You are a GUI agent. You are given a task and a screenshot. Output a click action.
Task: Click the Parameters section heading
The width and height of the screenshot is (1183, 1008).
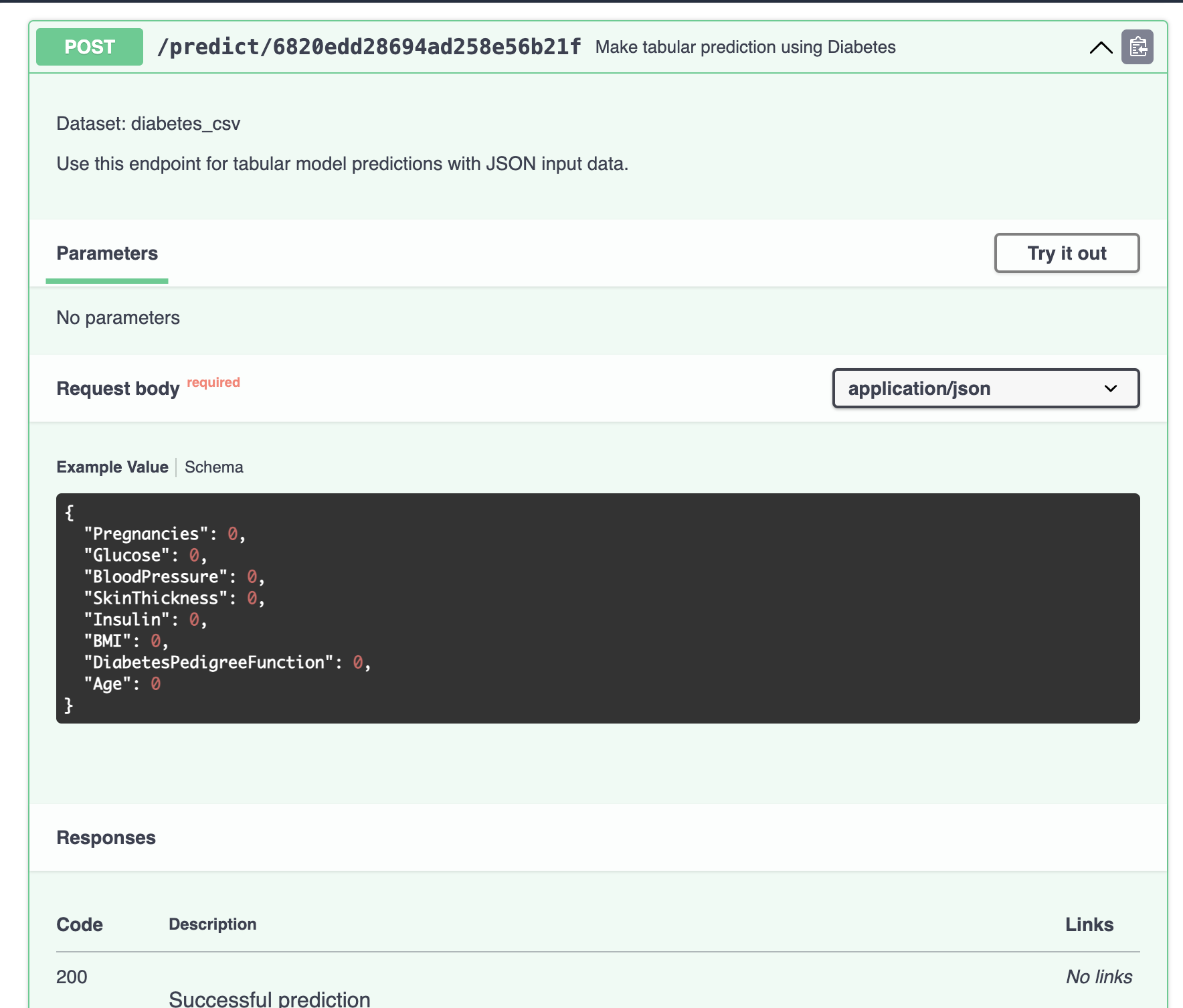[107, 253]
